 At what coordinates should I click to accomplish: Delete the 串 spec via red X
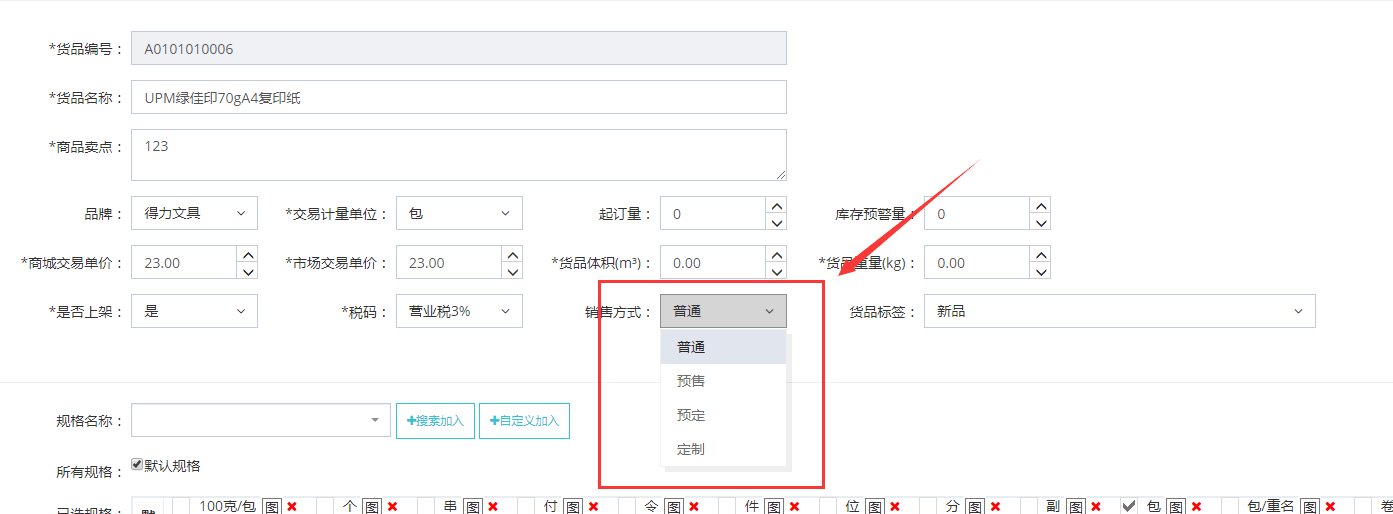pos(493,507)
